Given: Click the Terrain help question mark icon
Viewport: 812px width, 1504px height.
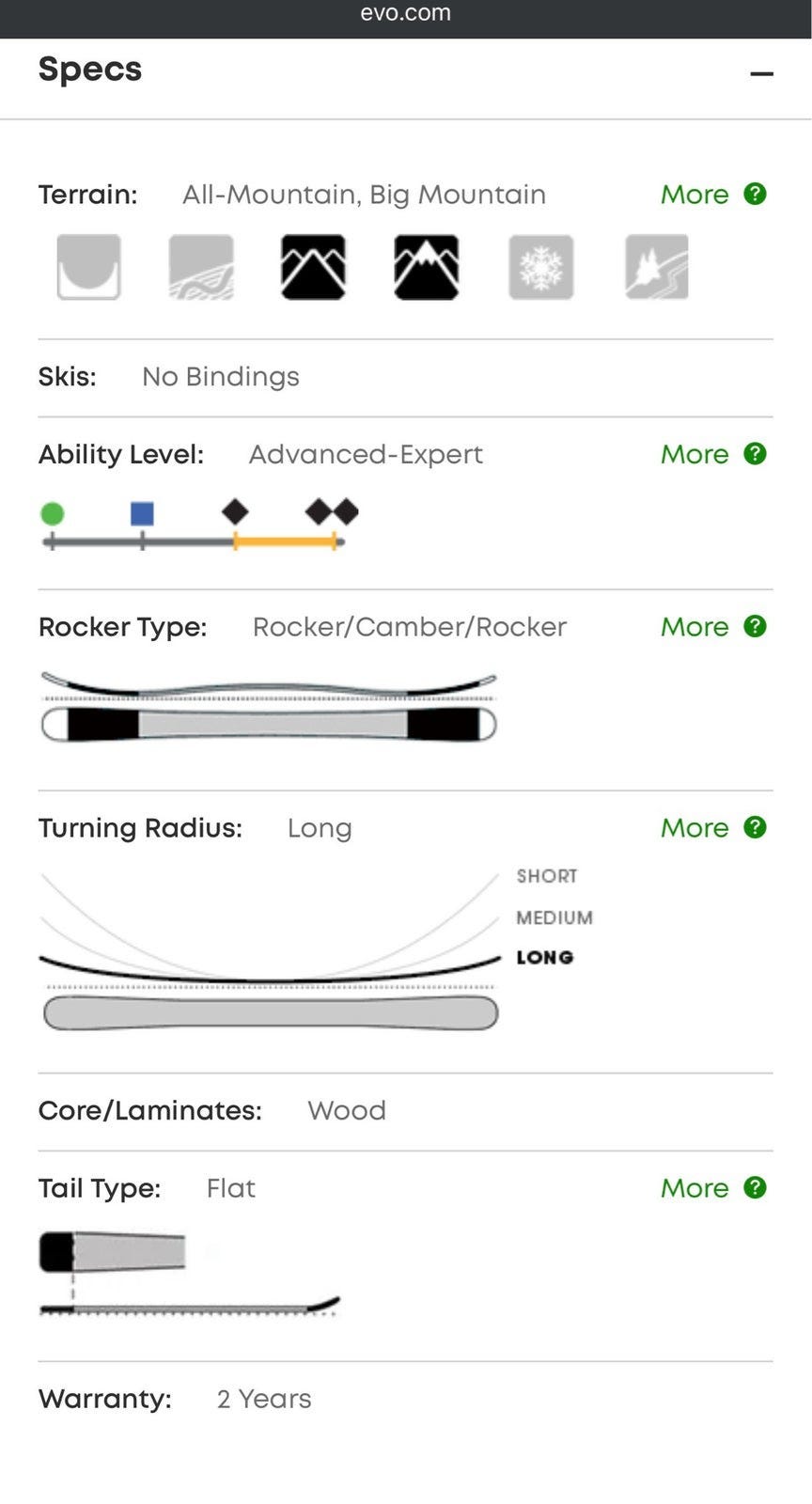Looking at the screenshot, I should click(x=755, y=194).
